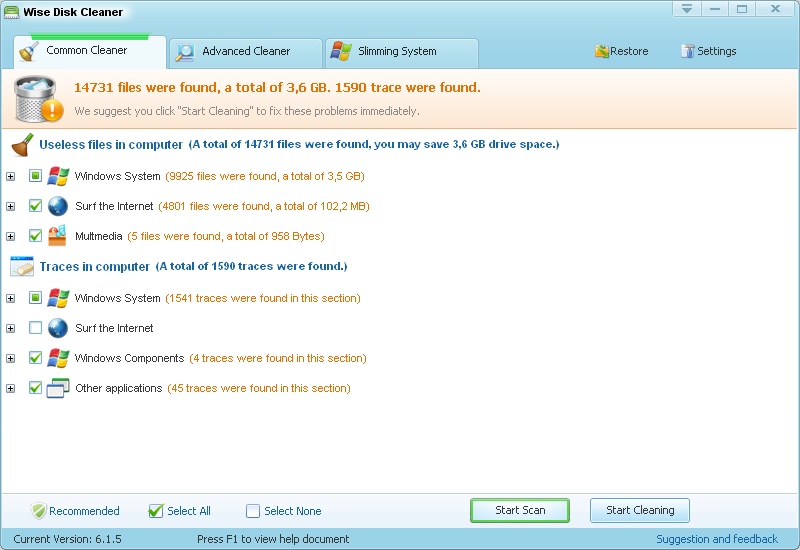Screen dimensions: 800x550
Task: Uncheck Surf the Internet files checkbox
Action: point(35,206)
